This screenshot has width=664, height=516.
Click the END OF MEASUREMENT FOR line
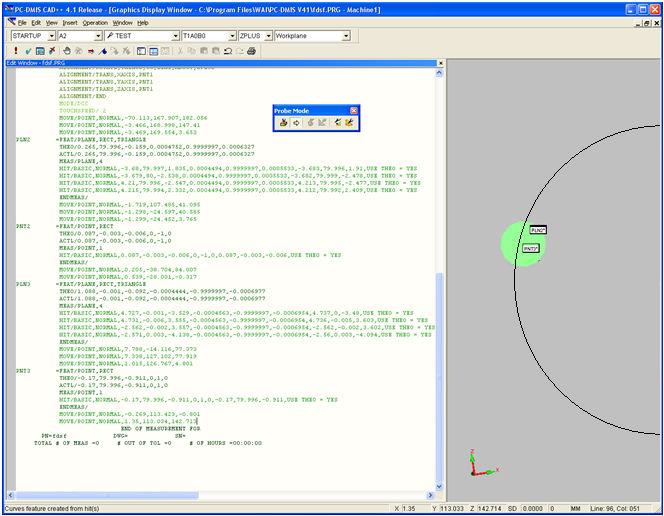[x=160, y=428]
